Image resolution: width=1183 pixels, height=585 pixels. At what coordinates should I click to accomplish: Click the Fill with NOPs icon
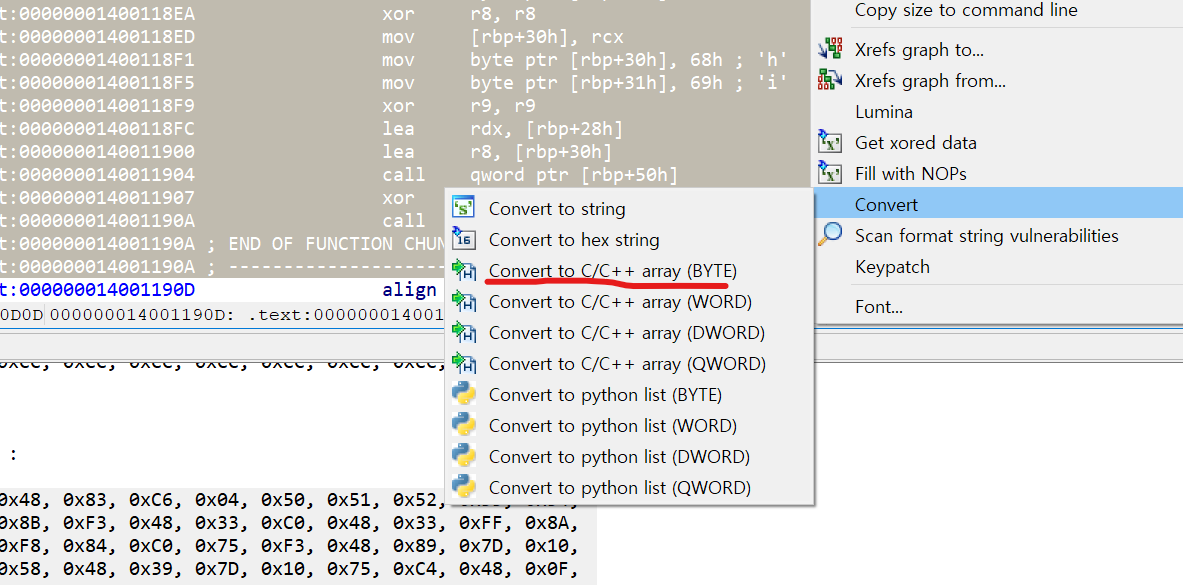830,173
